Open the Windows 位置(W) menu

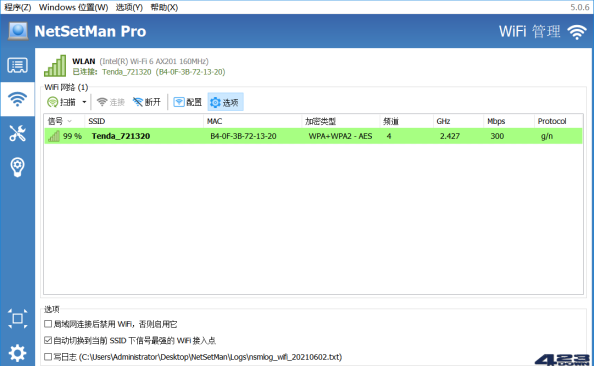click(73, 7)
